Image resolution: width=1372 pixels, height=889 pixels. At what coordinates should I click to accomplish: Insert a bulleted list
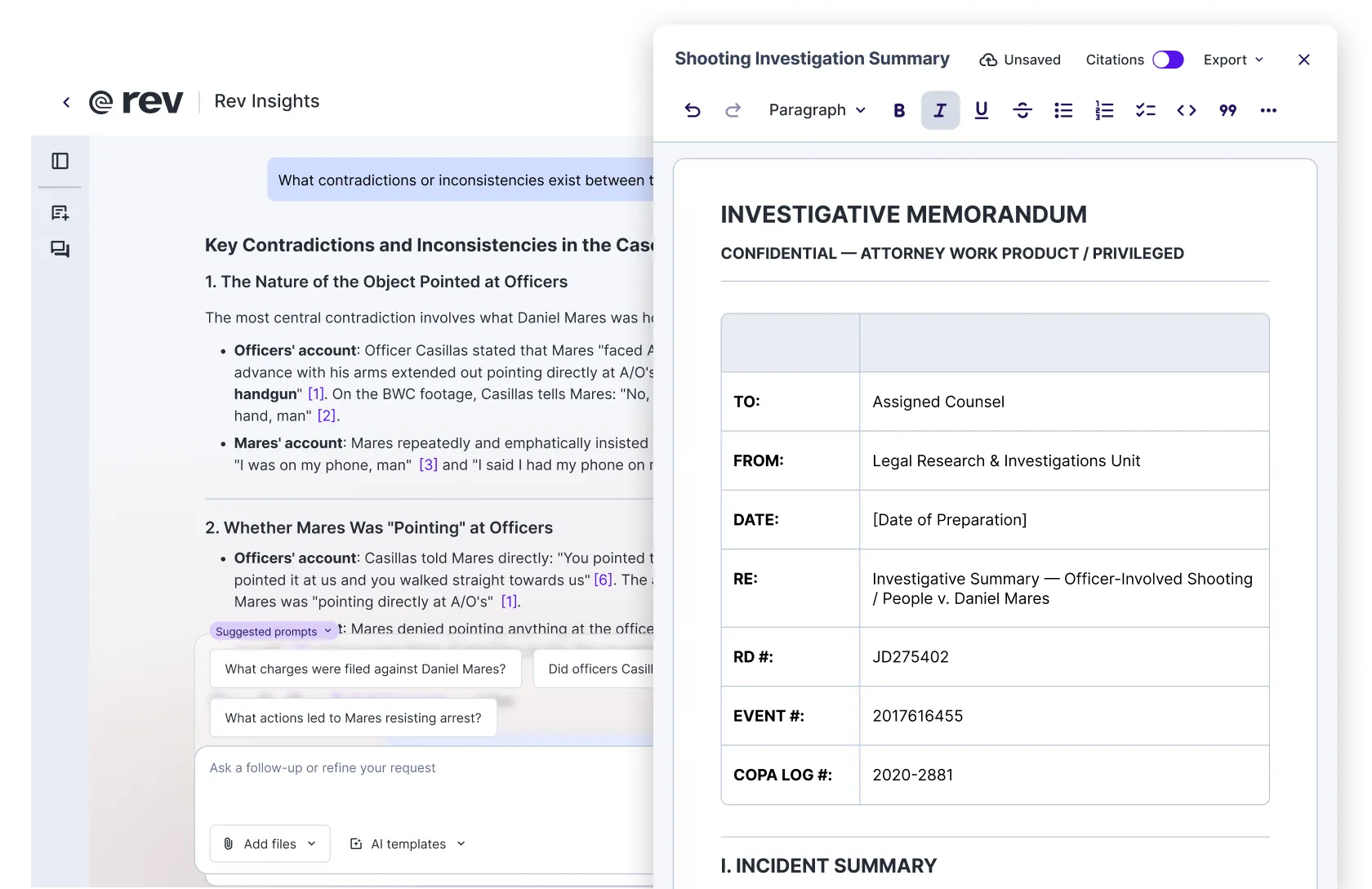[x=1063, y=110]
